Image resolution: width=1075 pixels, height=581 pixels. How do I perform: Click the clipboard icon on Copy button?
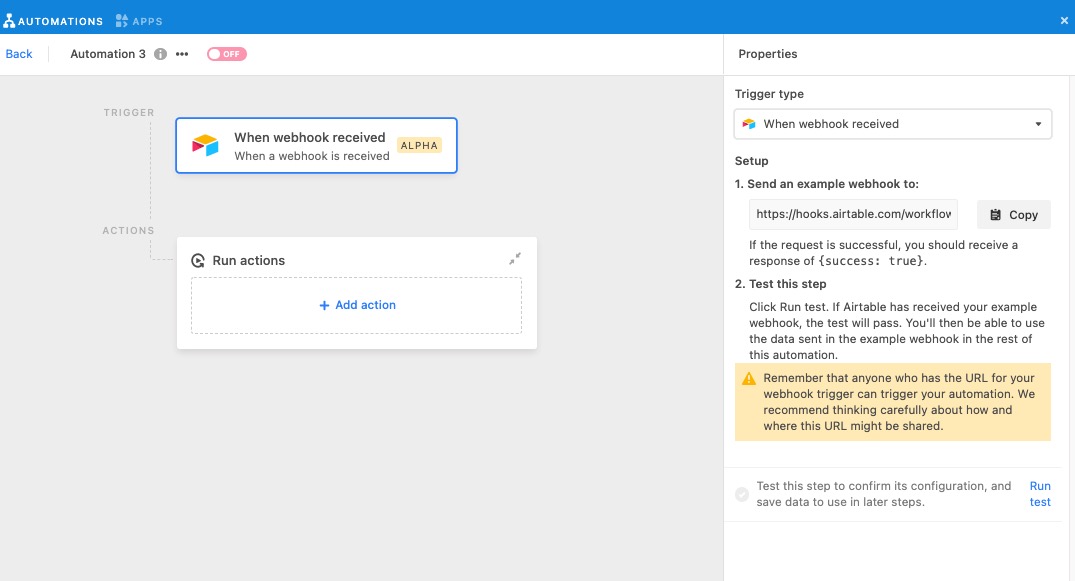click(x=995, y=215)
